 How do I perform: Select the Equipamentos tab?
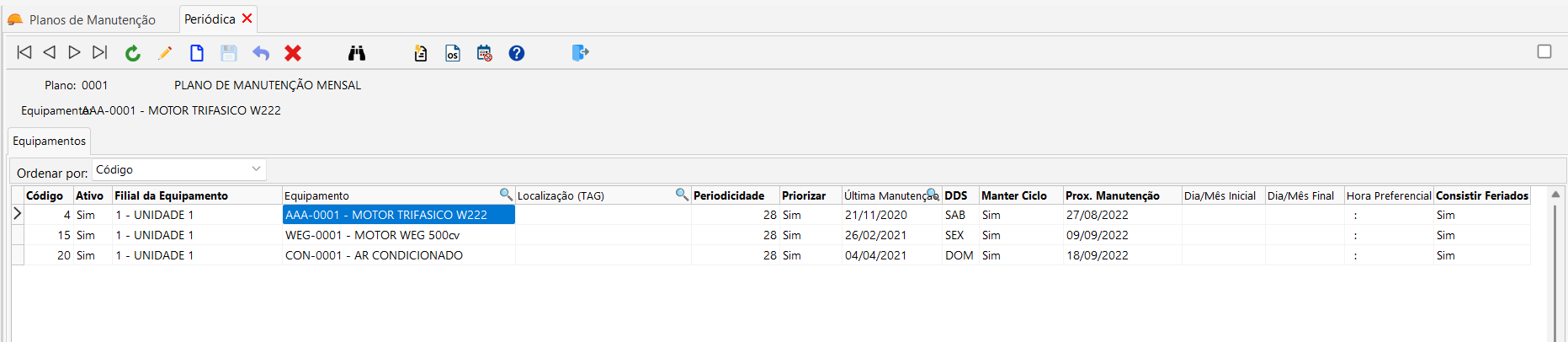click(x=49, y=141)
